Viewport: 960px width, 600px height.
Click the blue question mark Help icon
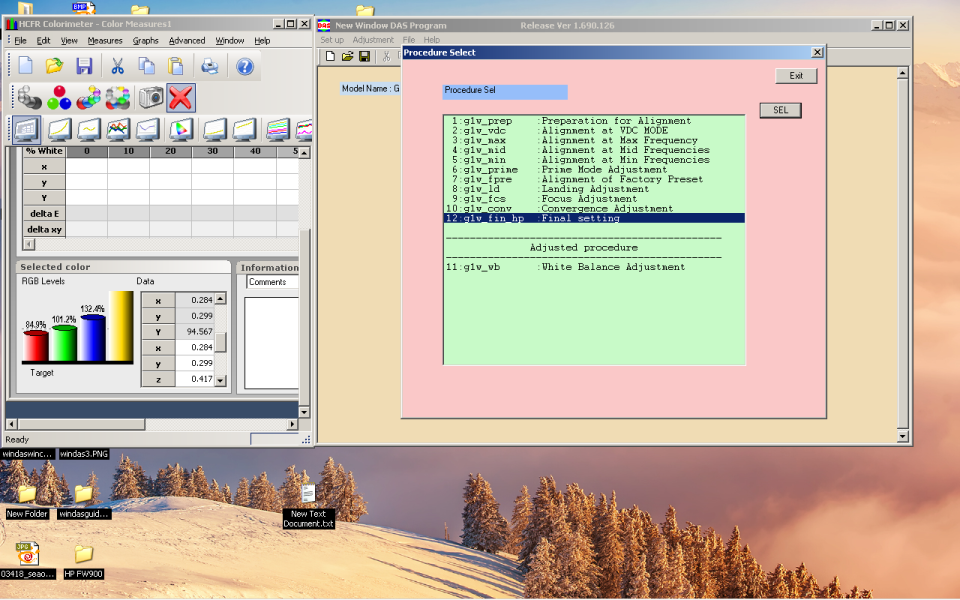coord(244,66)
